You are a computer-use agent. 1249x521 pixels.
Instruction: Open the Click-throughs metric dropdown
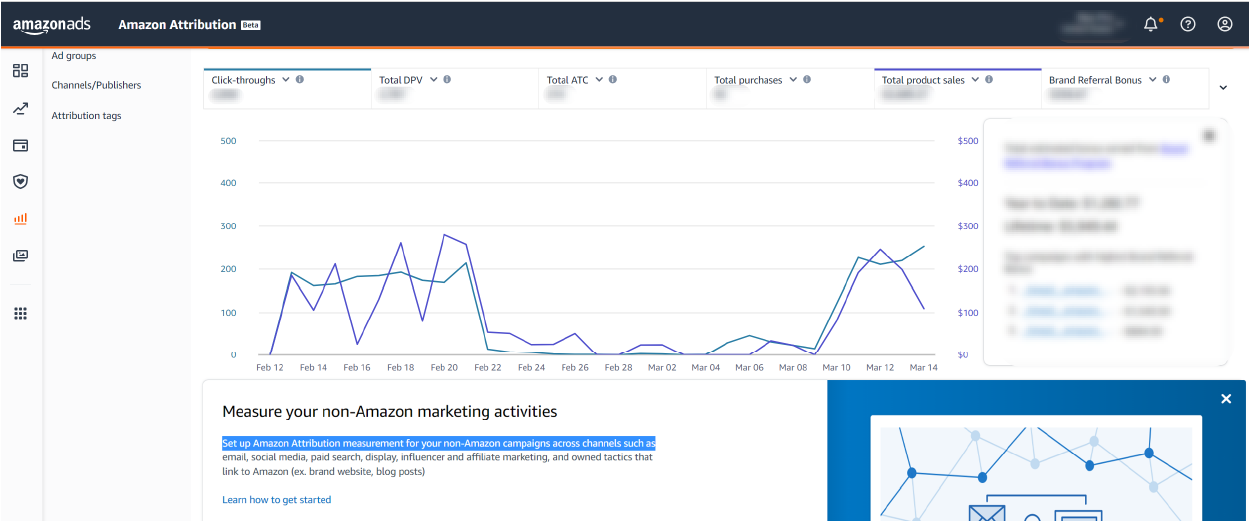[286, 79]
